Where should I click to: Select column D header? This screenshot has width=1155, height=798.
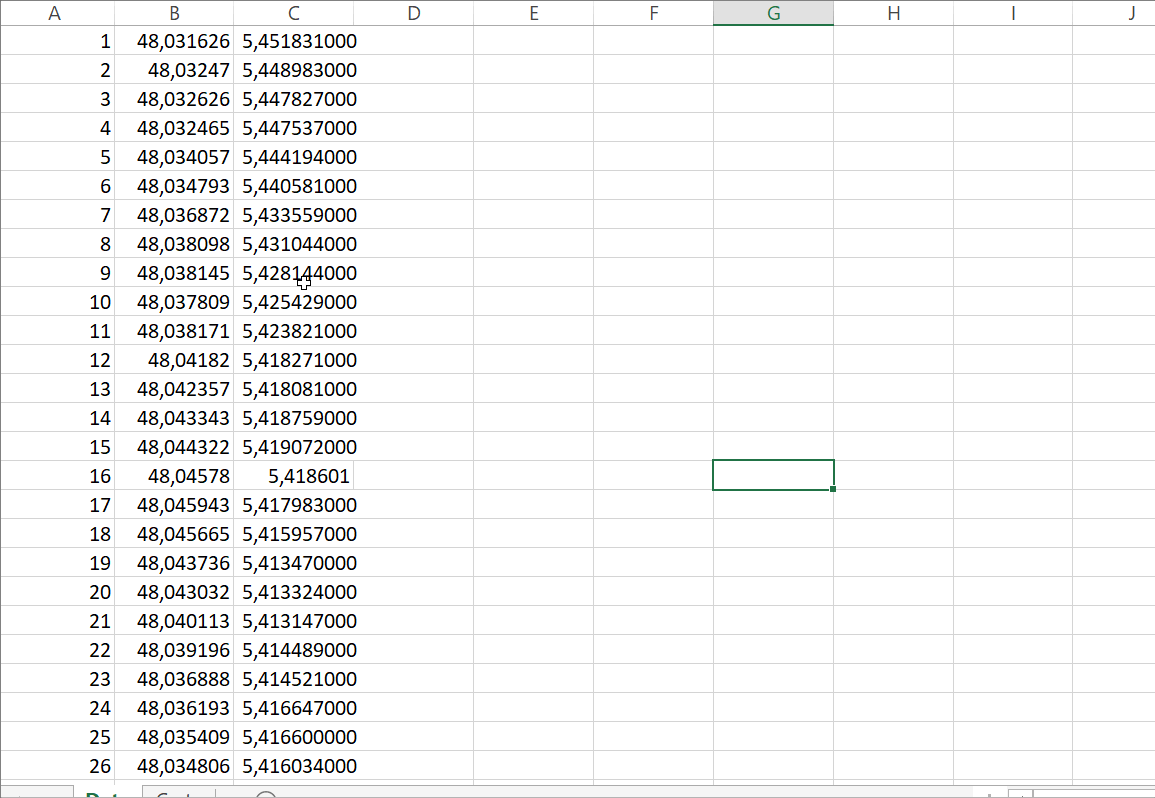click(x=414, y=13)
